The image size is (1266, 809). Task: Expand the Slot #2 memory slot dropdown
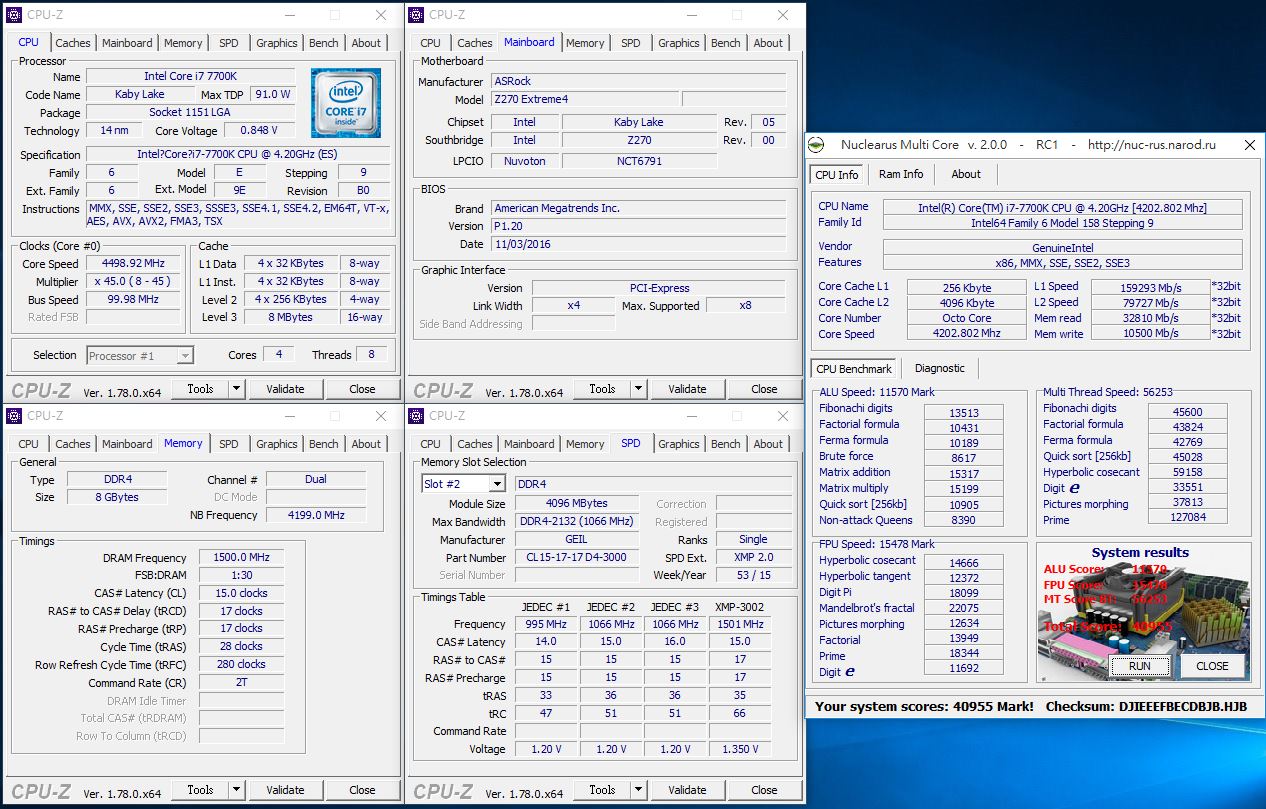pyautogui.click(x=497, y=484)
